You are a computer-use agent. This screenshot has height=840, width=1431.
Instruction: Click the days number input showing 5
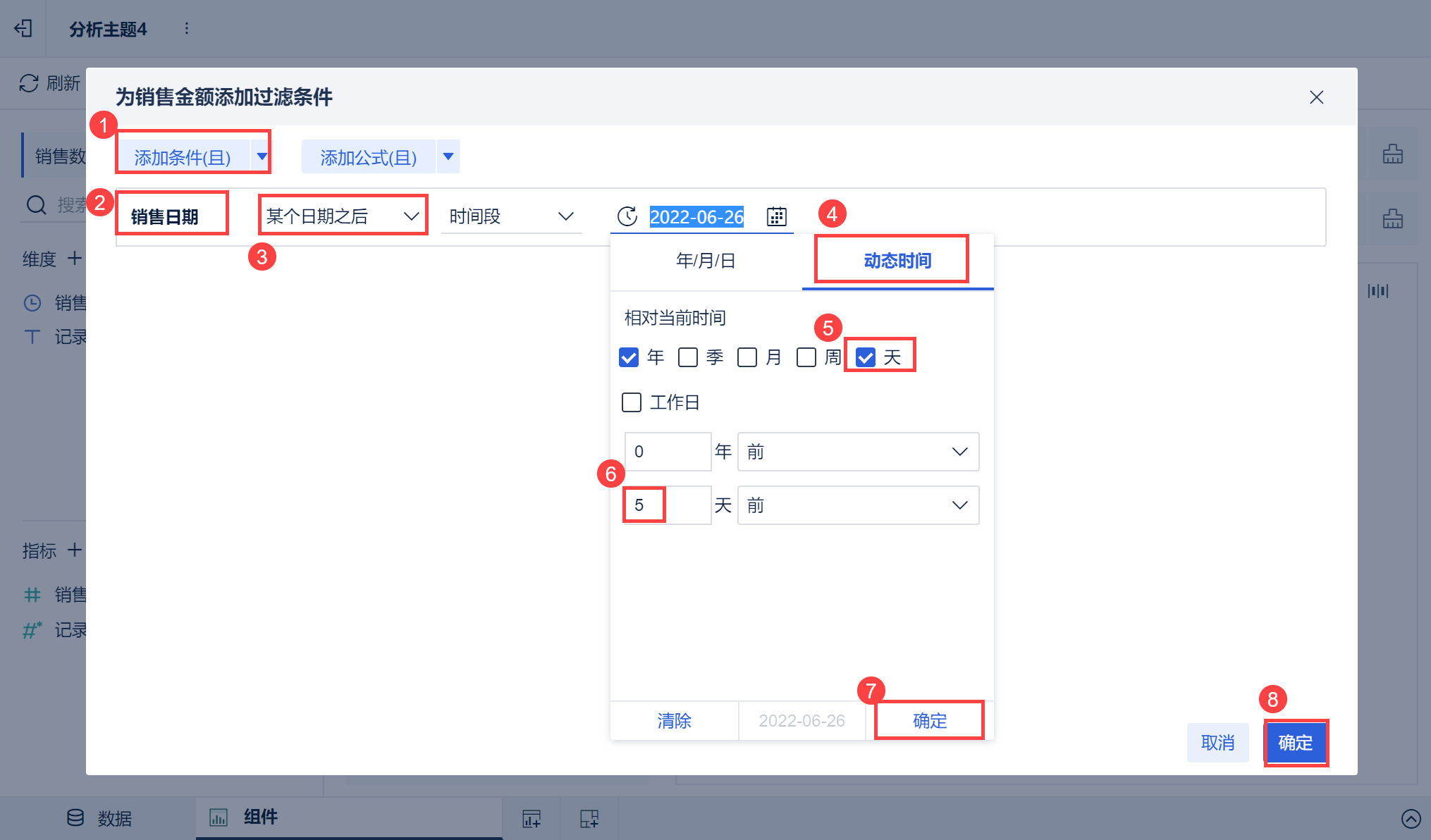pyautogui.click(x=667, y=505)
